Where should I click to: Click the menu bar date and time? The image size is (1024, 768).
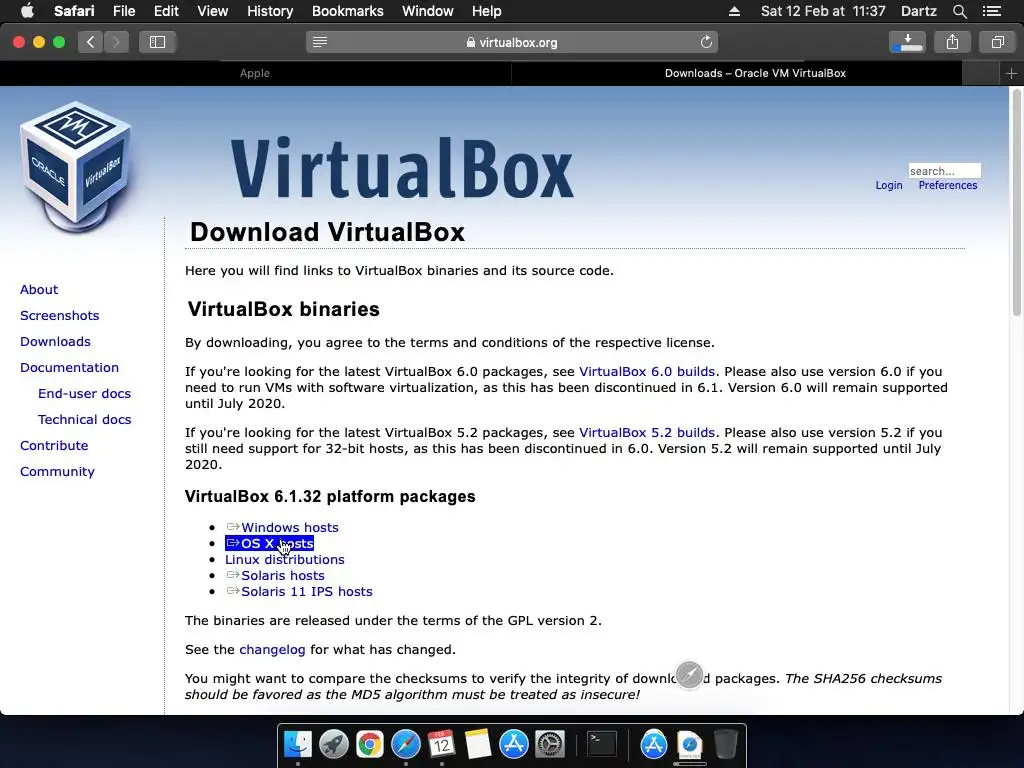coord(823,11)
